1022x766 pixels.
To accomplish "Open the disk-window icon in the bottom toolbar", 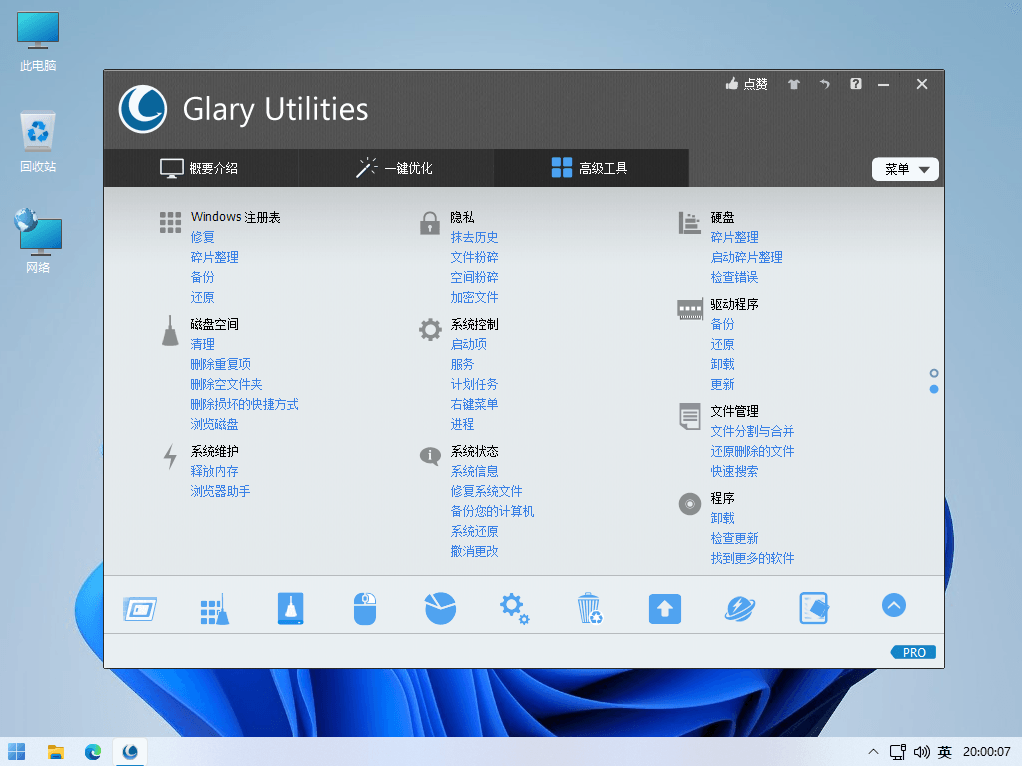I will tap(140, 609).
